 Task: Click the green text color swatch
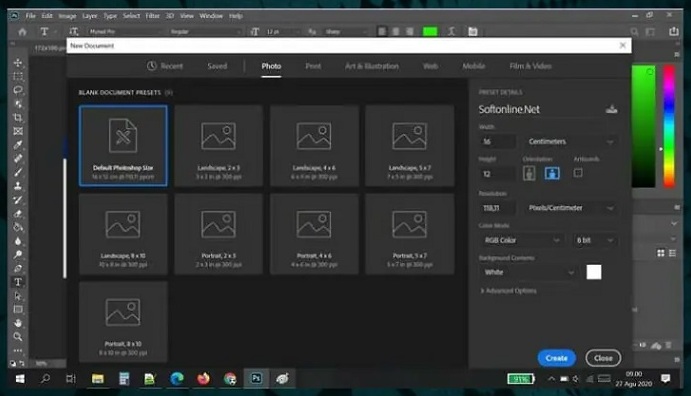430,31
